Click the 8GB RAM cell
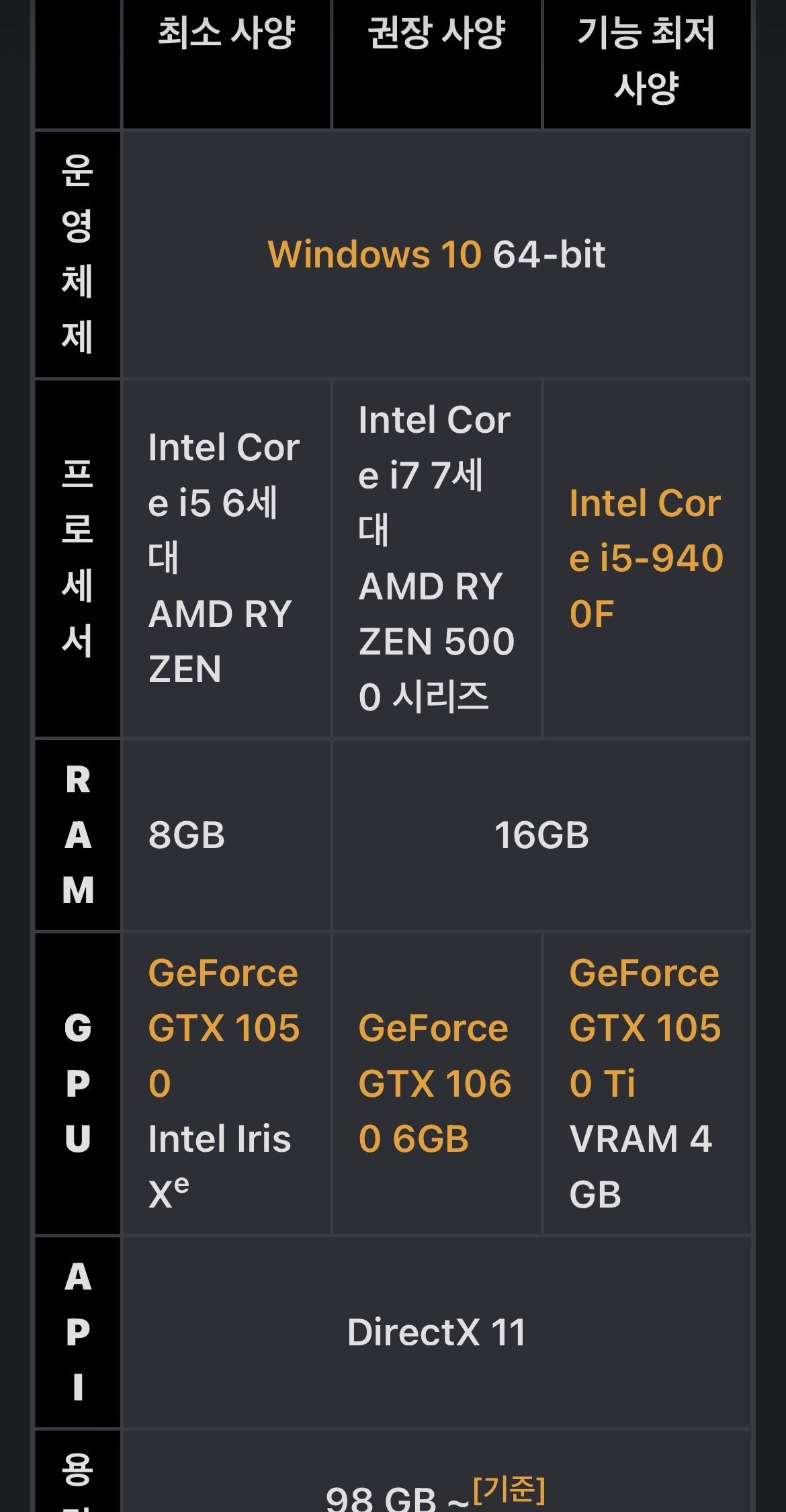This screenshot has height=1512, width=786. tap(187, 835)
